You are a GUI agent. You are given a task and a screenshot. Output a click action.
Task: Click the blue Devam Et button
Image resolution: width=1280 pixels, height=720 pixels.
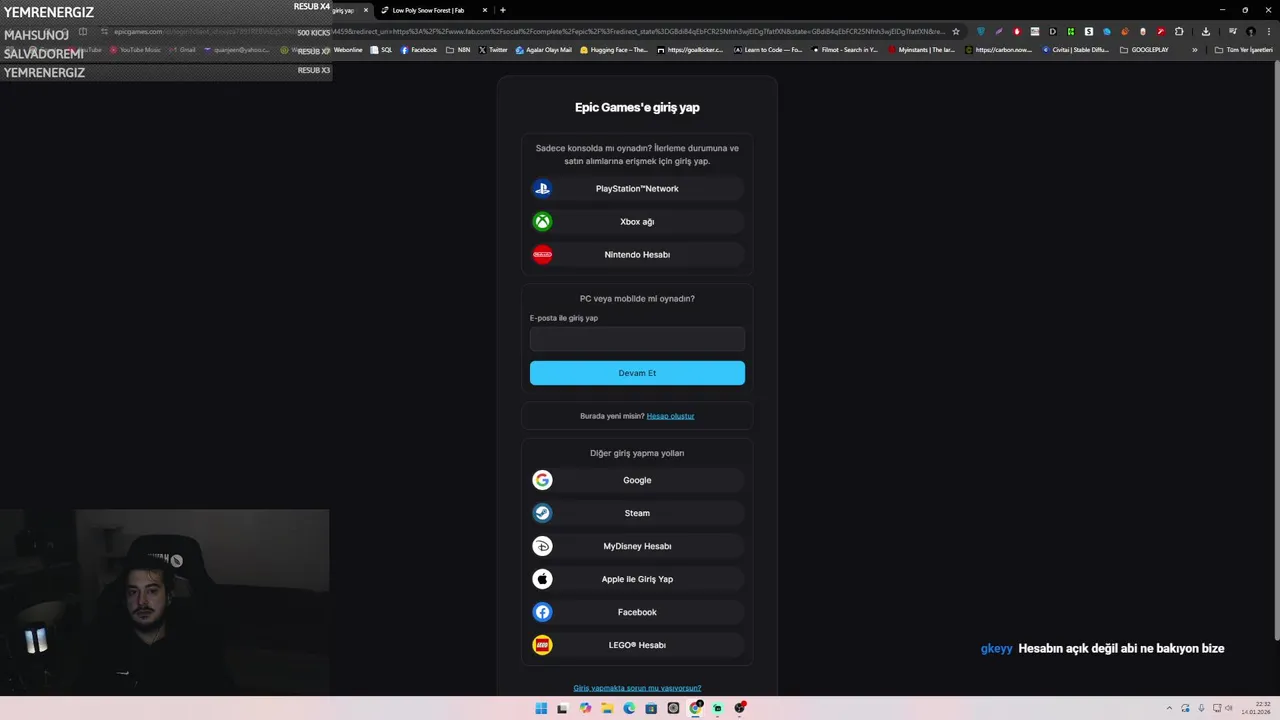(637, 373)
